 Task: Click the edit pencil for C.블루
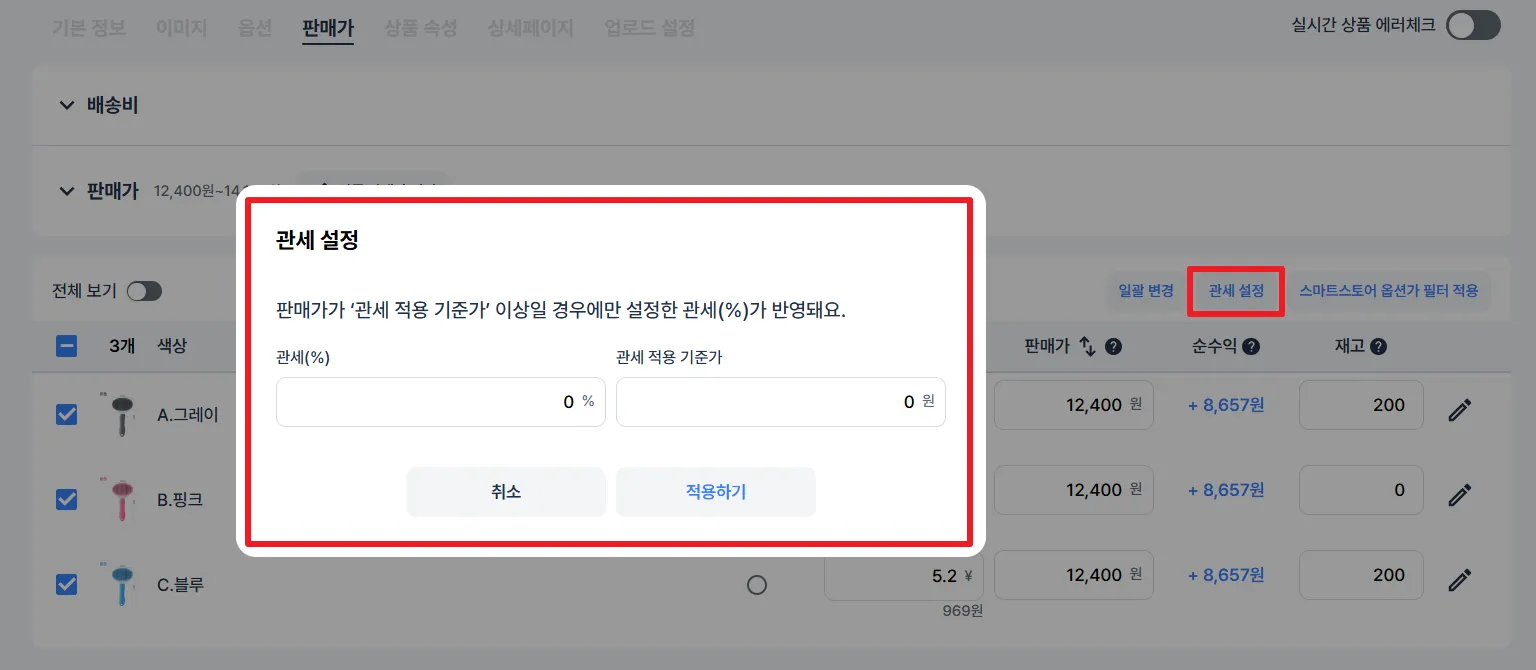[1460, 579]
